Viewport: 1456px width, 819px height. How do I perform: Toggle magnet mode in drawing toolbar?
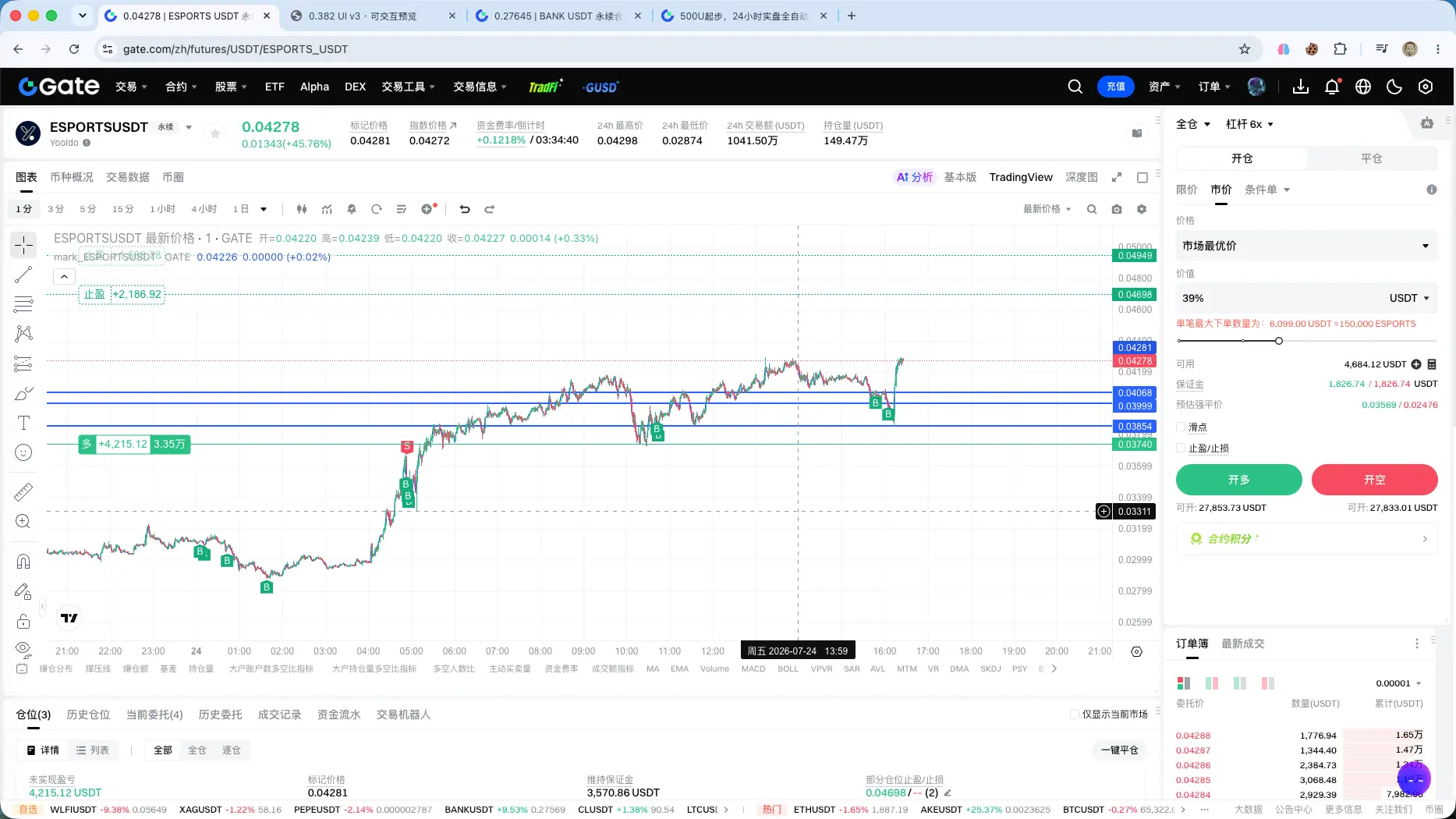[23, 562]
